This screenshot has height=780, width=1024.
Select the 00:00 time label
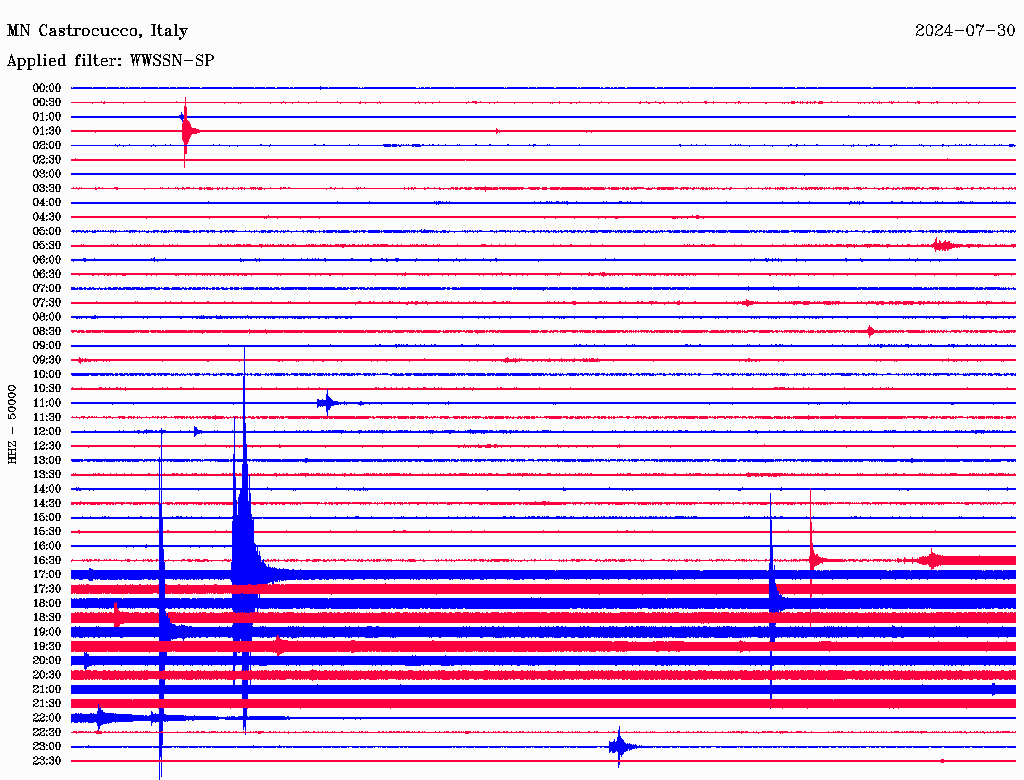point(46,88)
